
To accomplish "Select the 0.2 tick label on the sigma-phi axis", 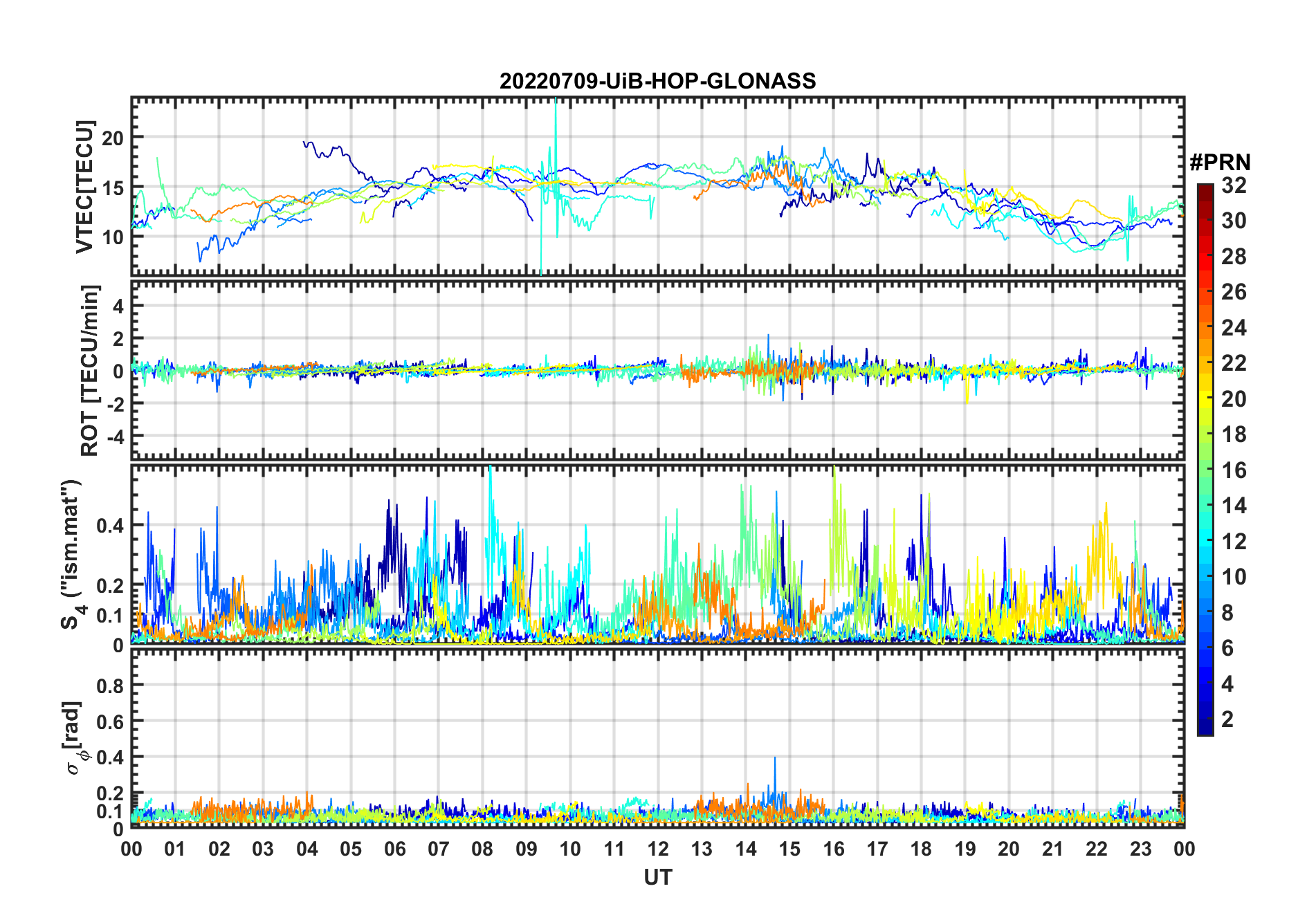I will coord(111,793).
